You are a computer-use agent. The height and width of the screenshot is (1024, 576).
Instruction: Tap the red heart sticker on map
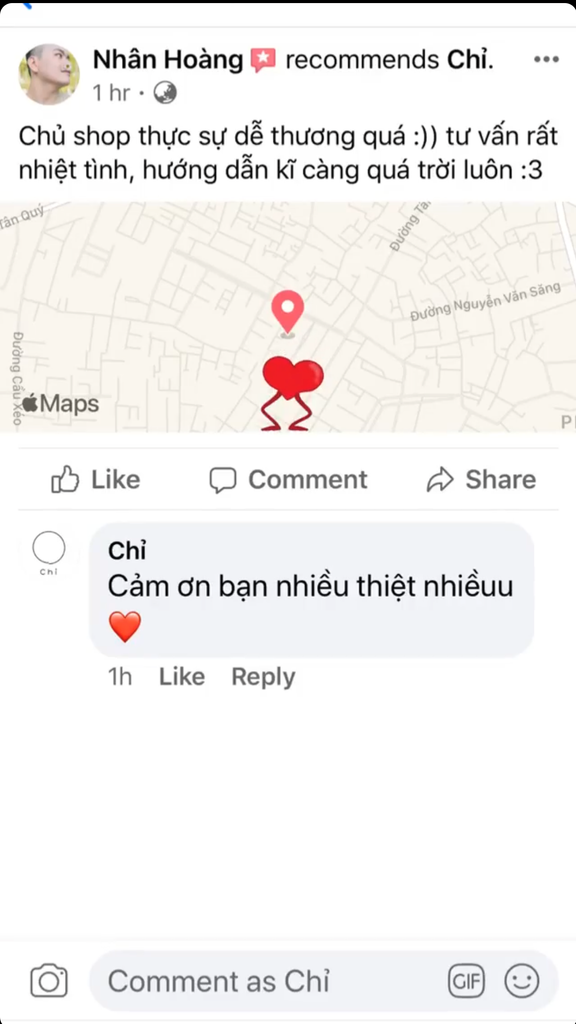[x=292, y=394]
